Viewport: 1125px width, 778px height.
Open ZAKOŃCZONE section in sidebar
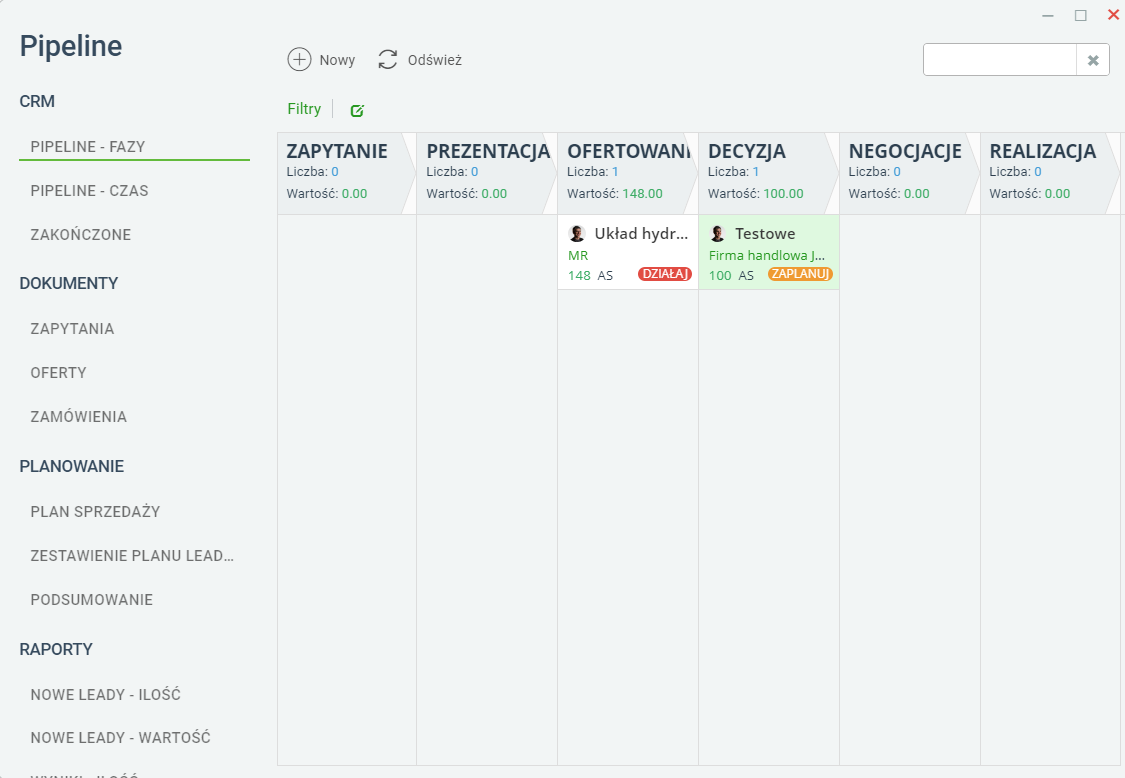(x=80, y=235)
